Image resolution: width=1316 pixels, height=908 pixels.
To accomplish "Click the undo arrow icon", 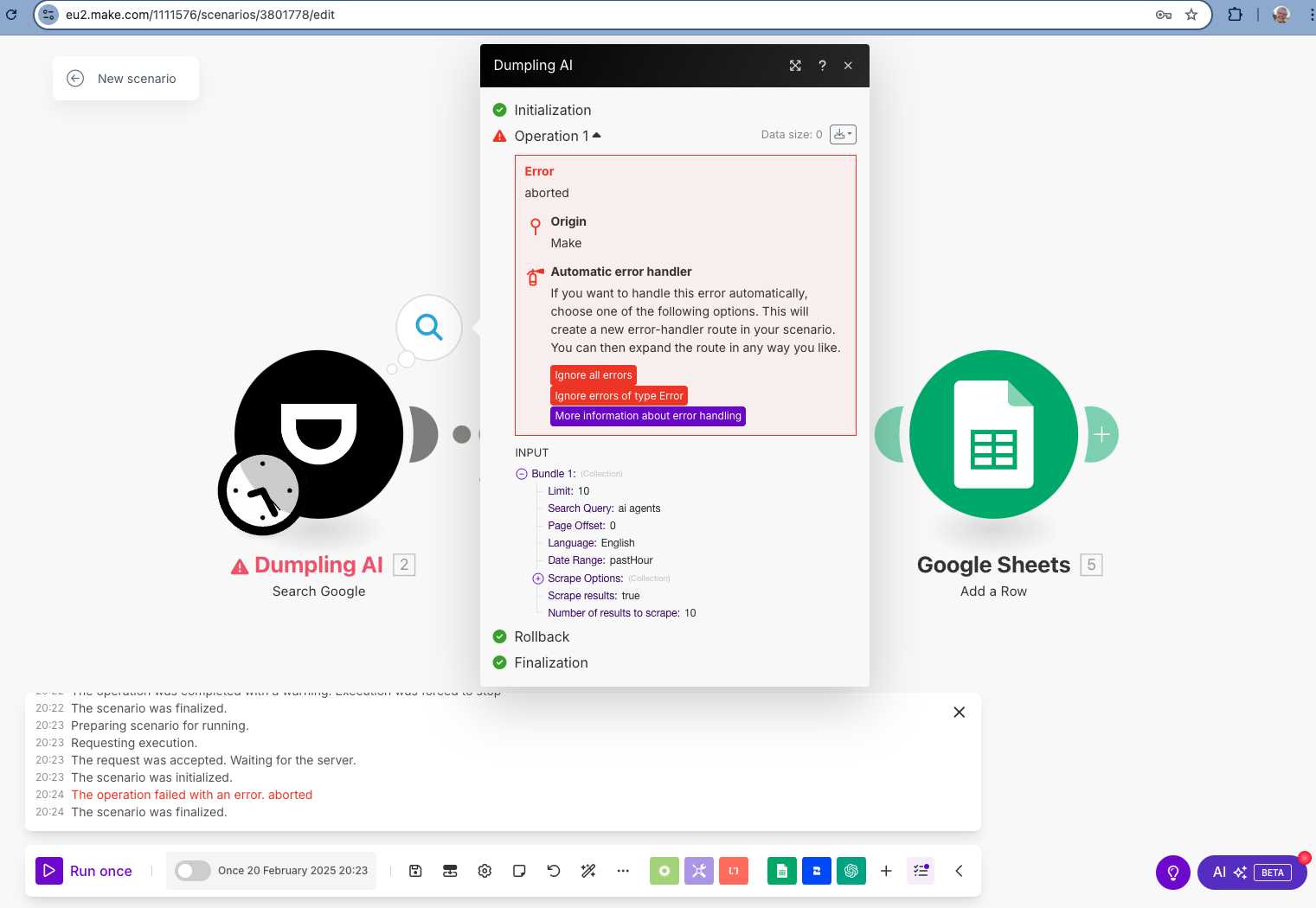I will (554, 871).
